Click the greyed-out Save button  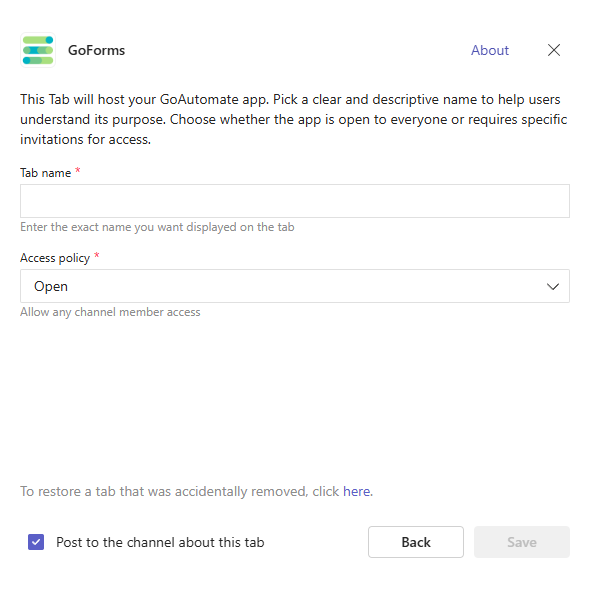point(522,542)
